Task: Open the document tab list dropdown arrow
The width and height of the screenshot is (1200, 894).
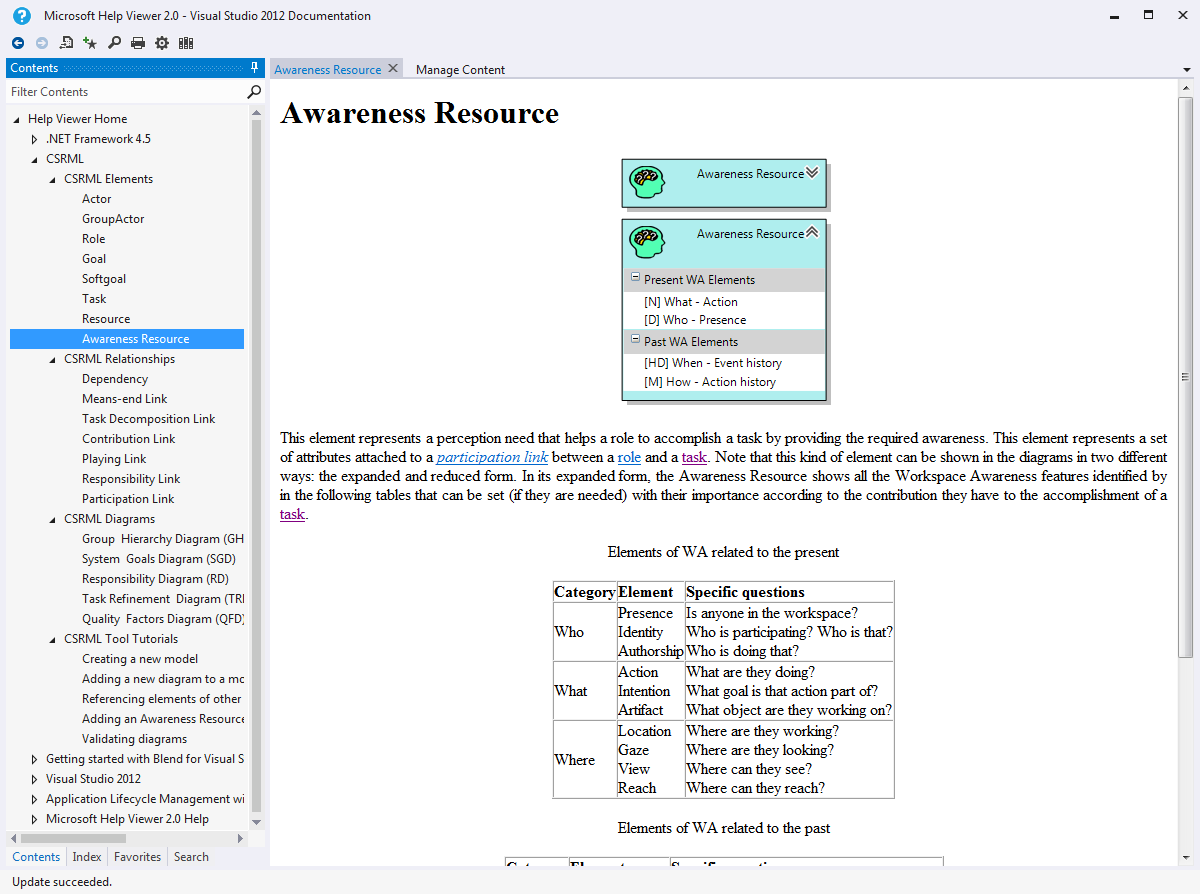Action: 1186,70
